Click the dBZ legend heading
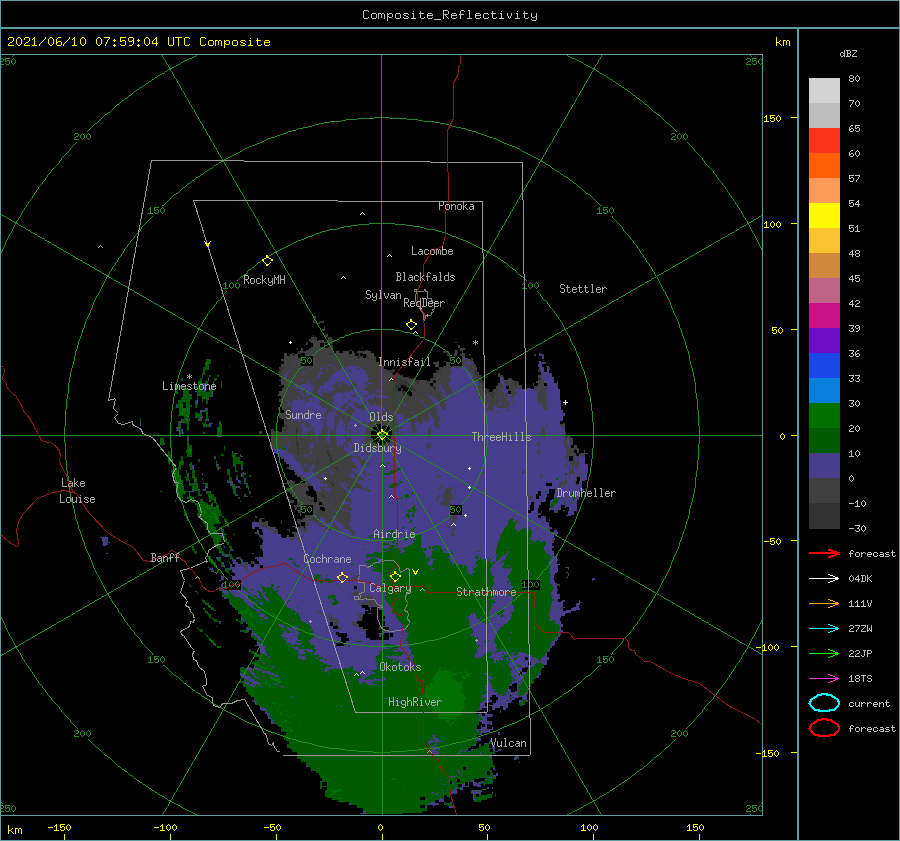 click(848, 53)
